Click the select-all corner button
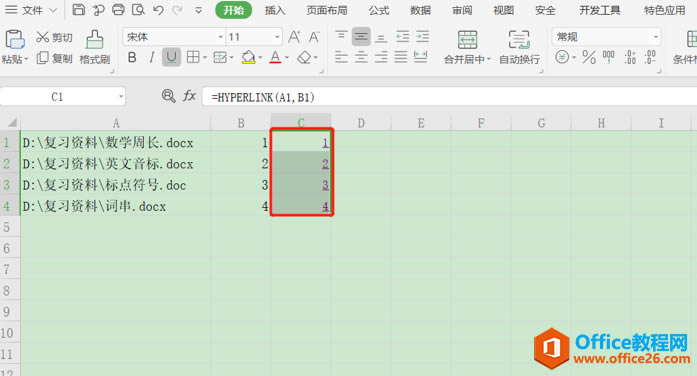 point(11,123)
